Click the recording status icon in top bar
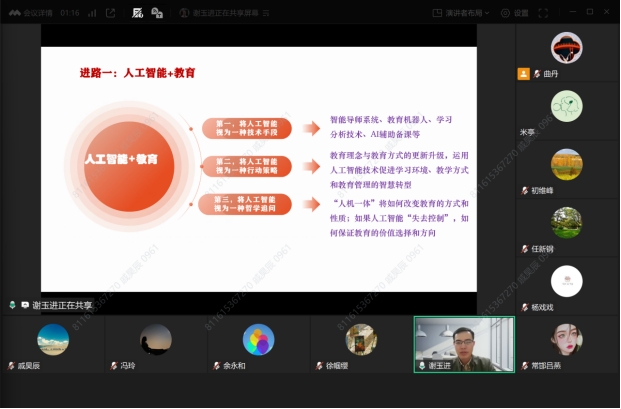The width and height of the screenshot is (621, 409). pyautogui.click(x=137, y=13)
